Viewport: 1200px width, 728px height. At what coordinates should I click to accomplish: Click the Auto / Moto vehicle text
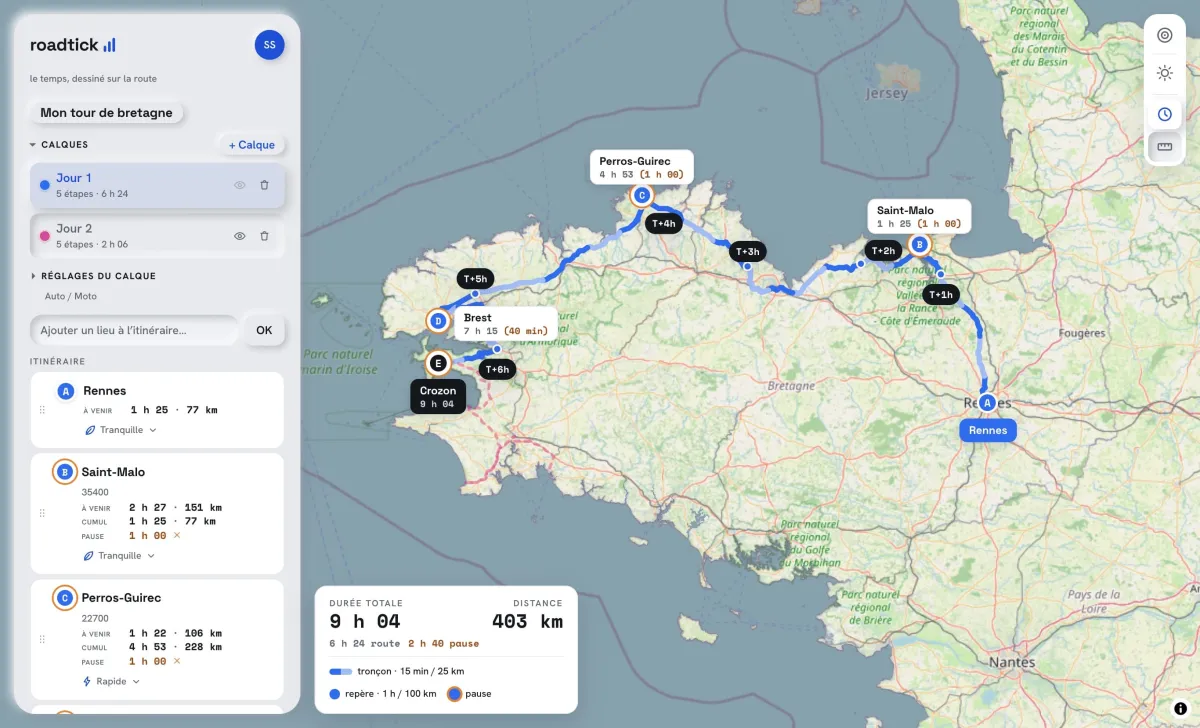[x=71, y=297]
